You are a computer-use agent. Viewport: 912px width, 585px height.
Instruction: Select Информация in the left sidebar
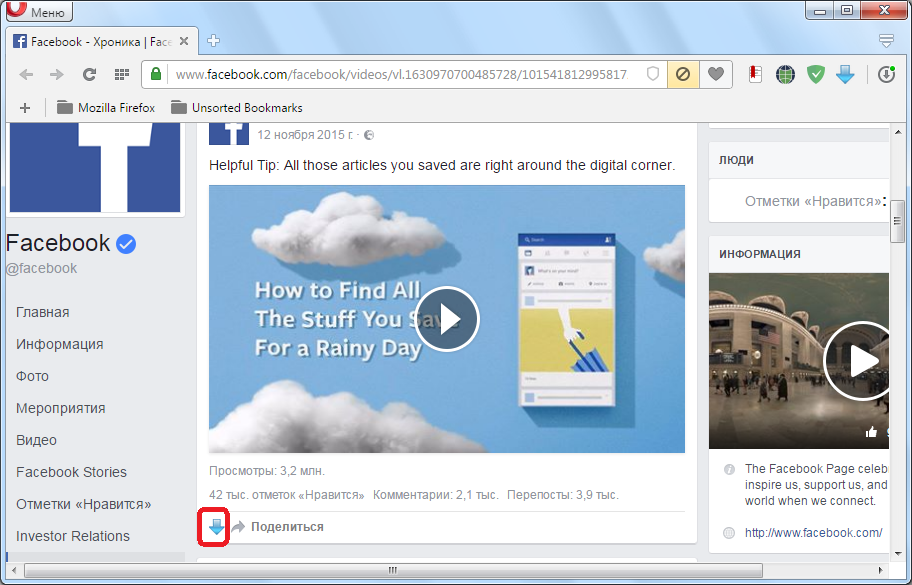tap(60, 344)
